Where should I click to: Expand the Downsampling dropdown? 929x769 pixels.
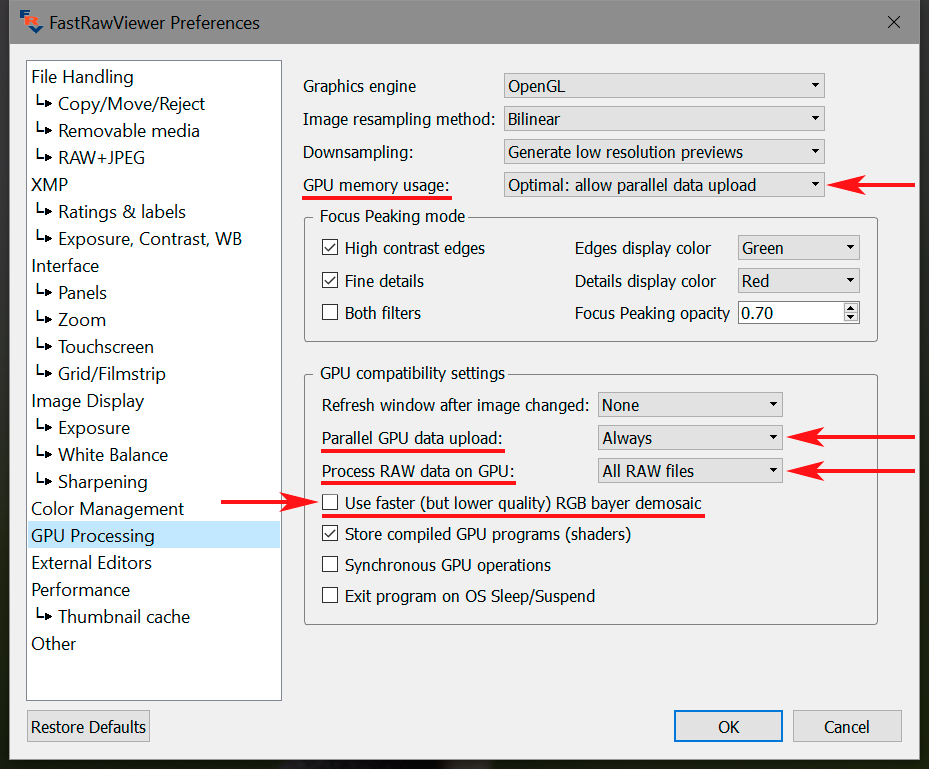(664, 152)
